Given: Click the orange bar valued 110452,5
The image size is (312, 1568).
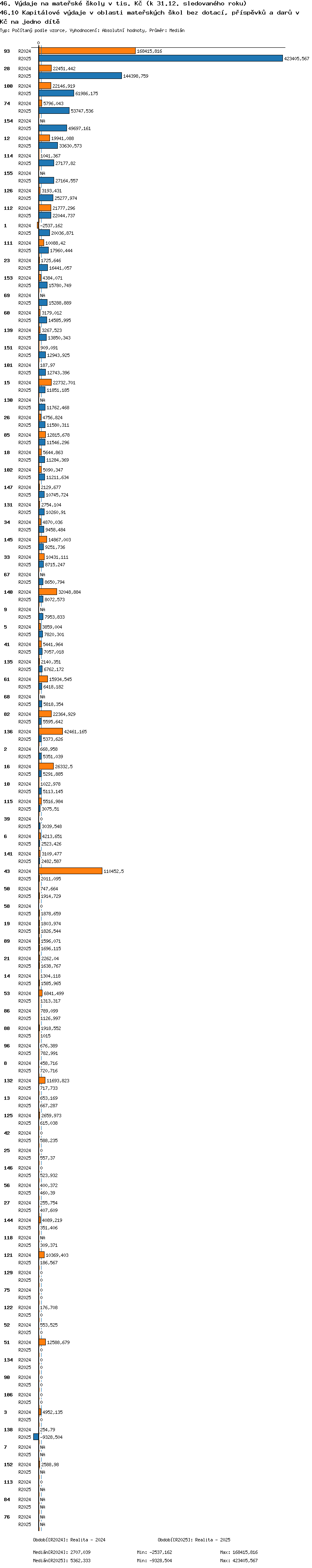Looking at the screenshot, I should [x=70, y=871].
